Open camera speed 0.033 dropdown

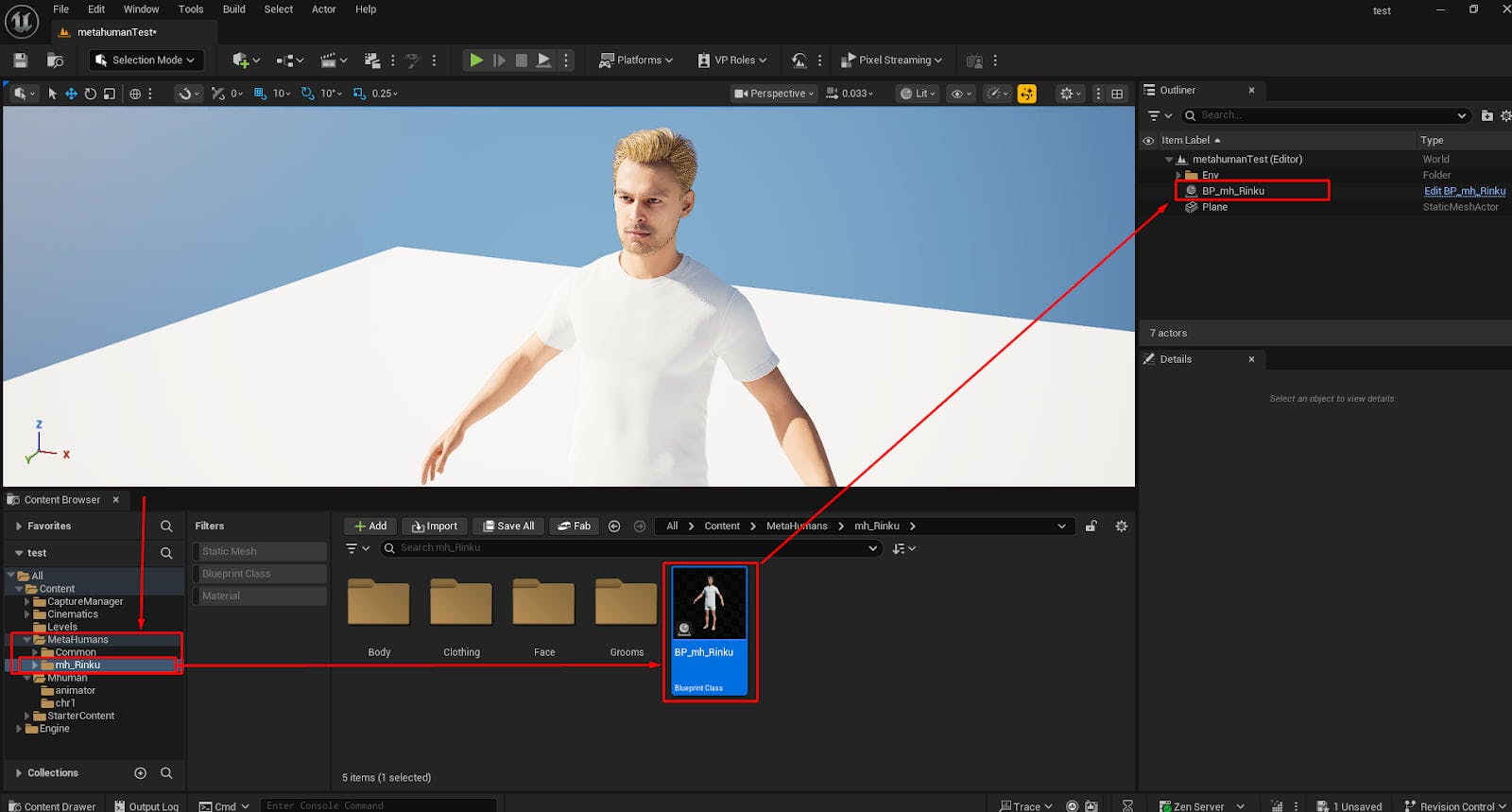[x=850, y=94]
